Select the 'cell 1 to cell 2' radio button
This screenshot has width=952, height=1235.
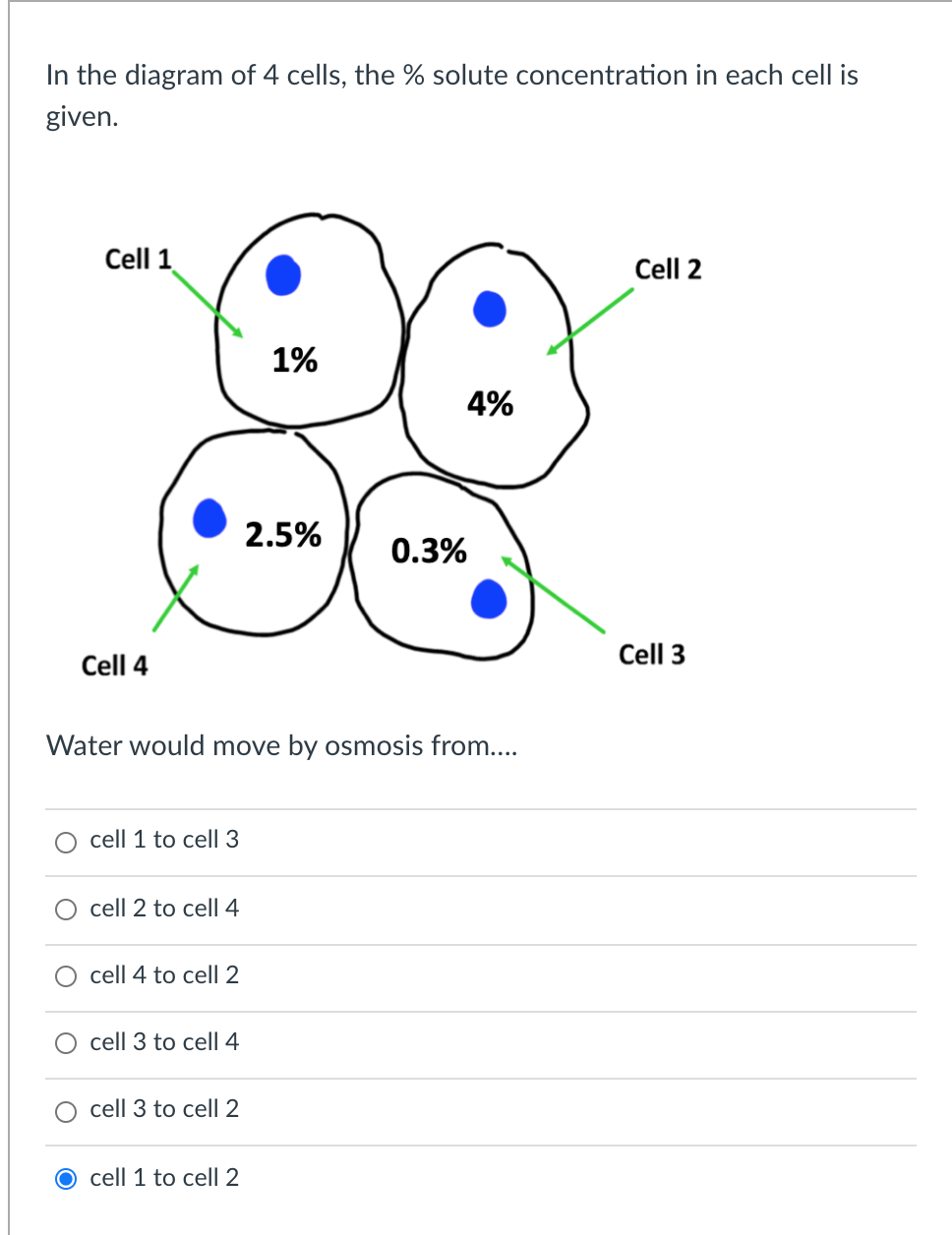pyautogui.click(x=65, y=1177)
